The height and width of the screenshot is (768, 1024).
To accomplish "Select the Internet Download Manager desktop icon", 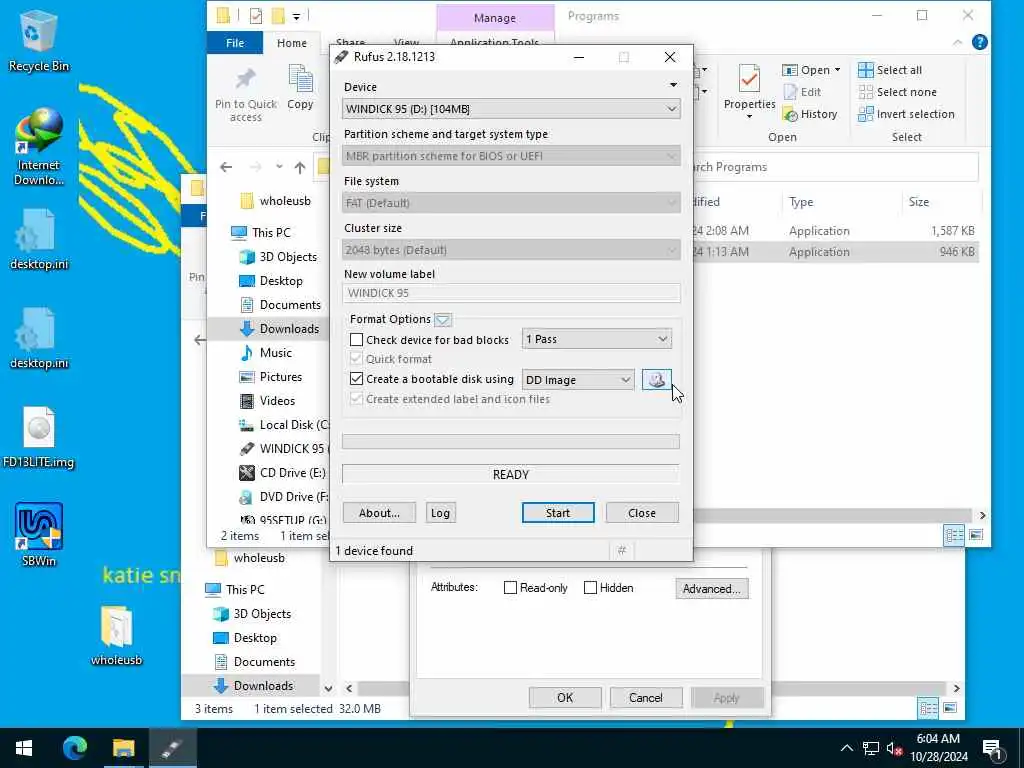I will tap(39, 146).
